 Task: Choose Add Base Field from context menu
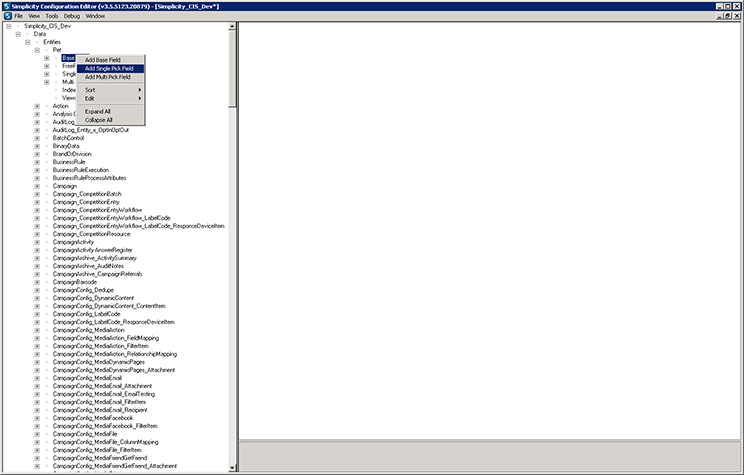click(111, 60)
